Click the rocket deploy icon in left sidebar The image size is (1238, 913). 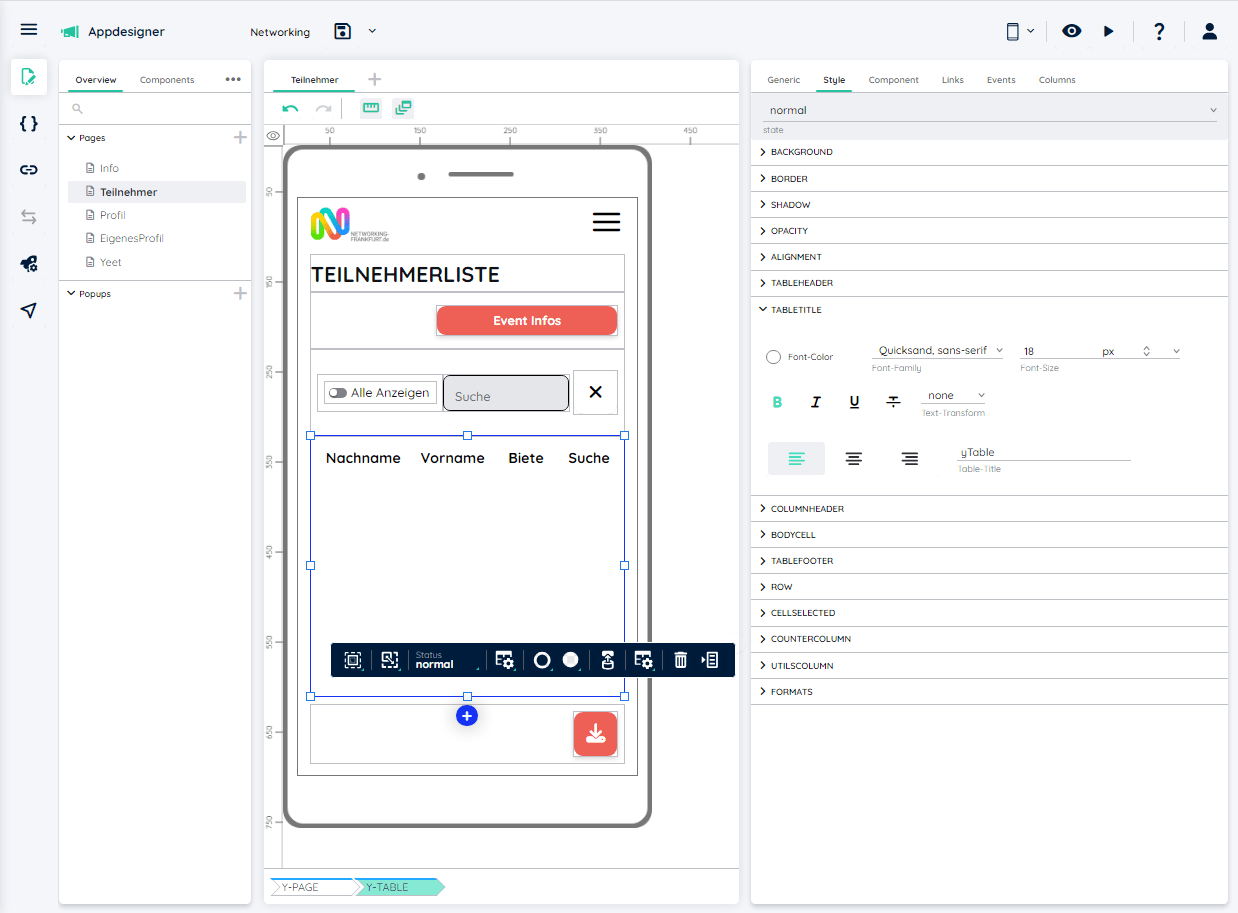coord(29,264)
